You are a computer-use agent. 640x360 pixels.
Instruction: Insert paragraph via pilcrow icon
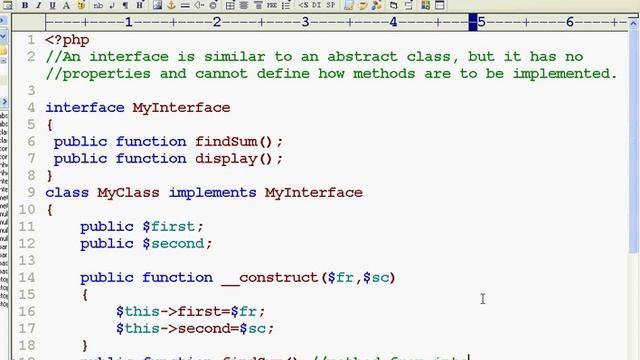coord(125,5)
